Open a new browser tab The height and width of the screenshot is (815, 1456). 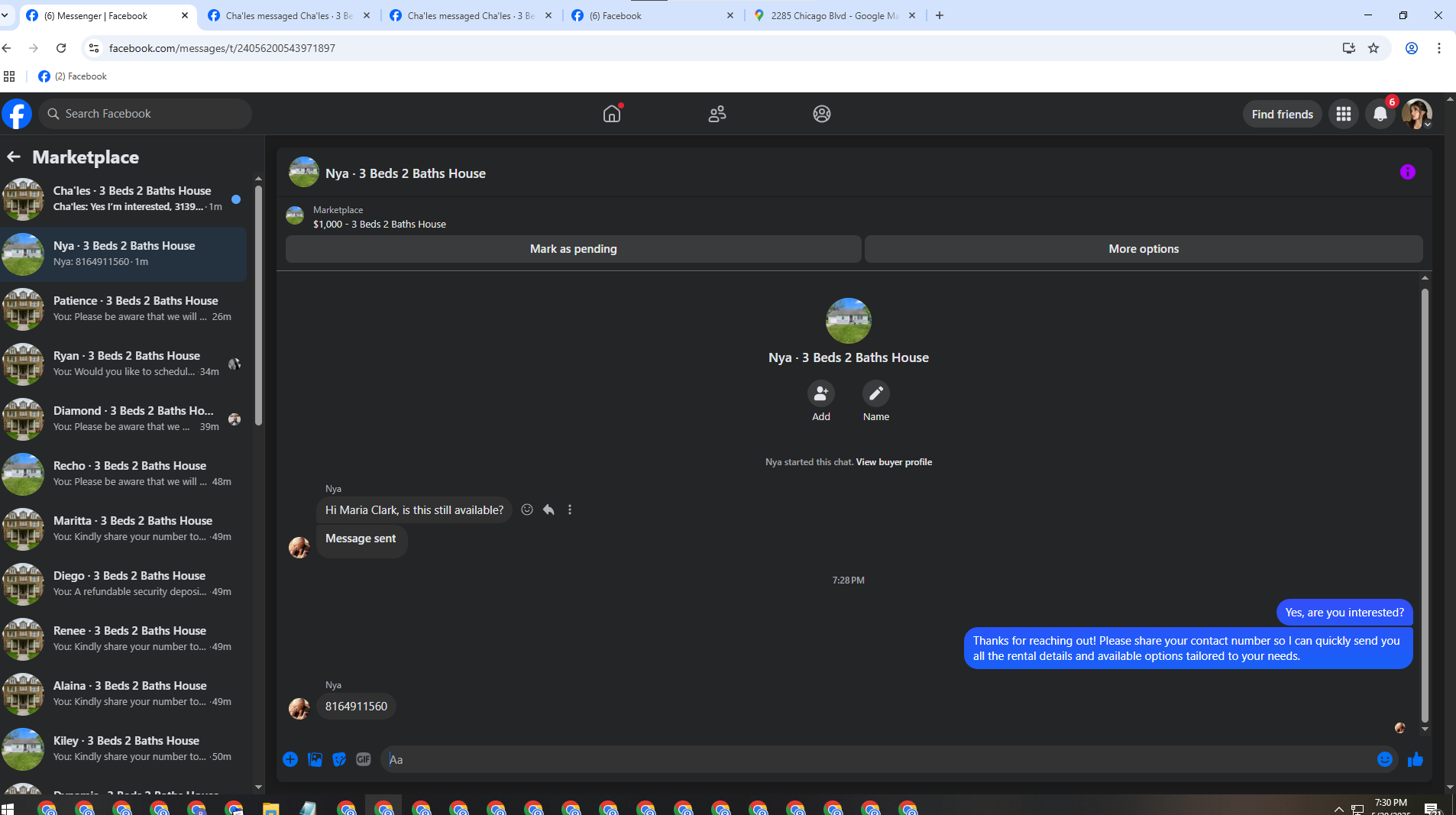(x=940, y=15)
